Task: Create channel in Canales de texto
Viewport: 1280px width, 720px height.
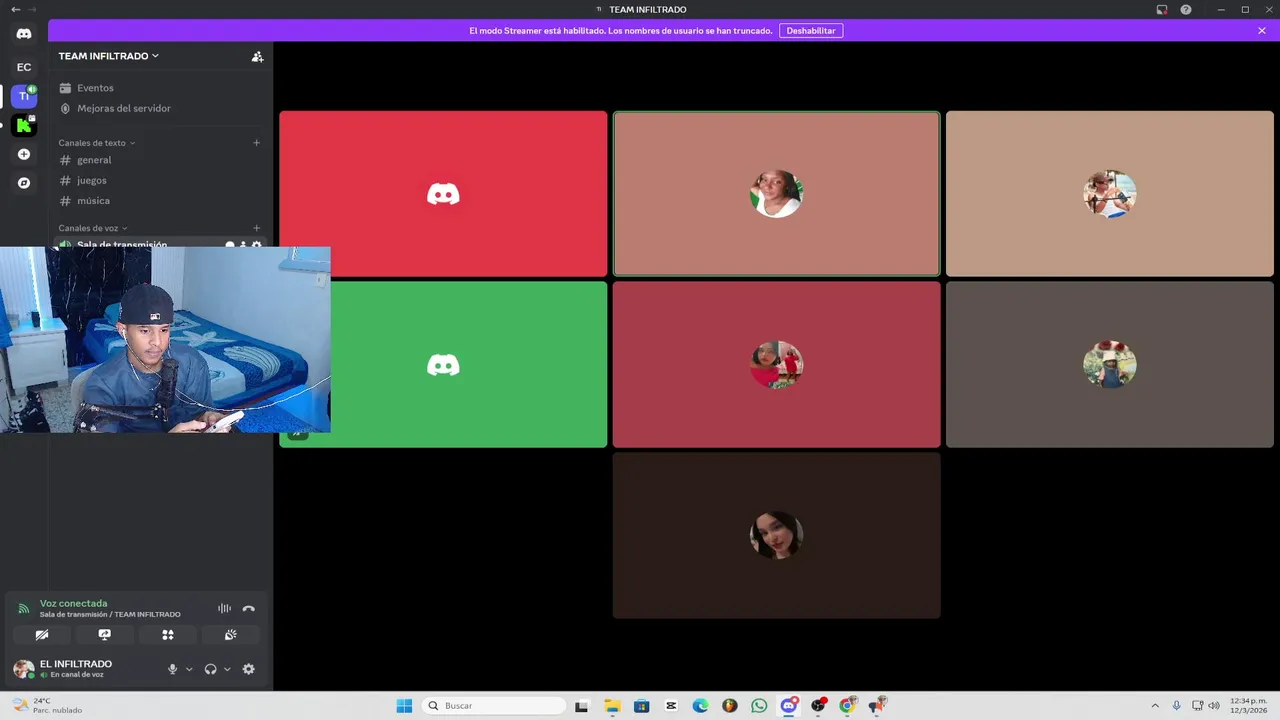Action: 256,143
